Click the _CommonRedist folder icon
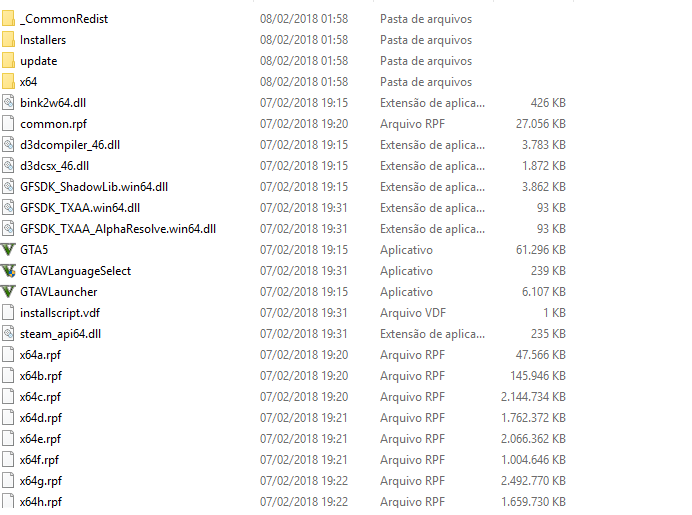Viewport: 692px width, 515px height. (8, 19)
